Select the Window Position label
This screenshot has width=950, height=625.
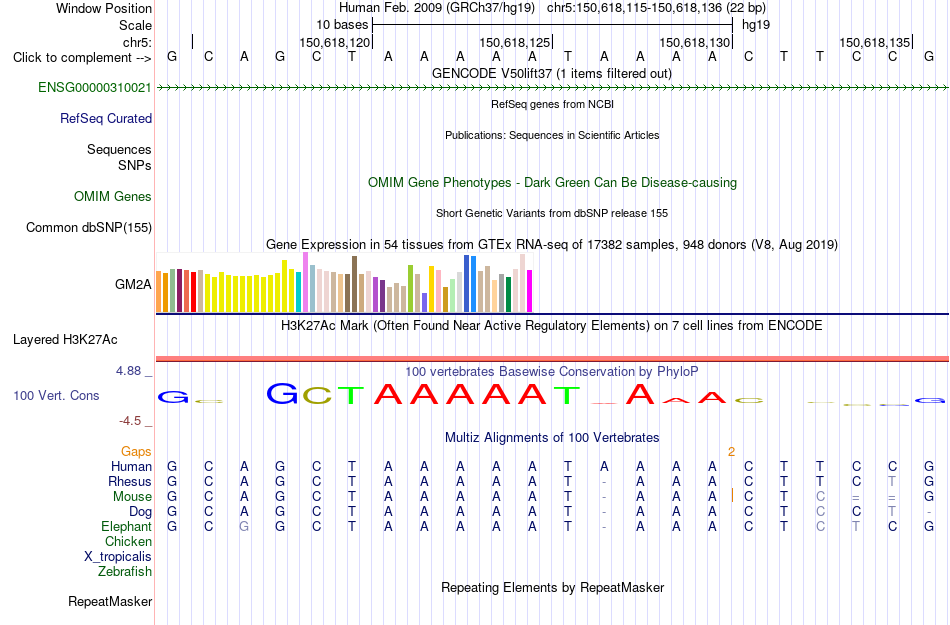tap(104, 8)
